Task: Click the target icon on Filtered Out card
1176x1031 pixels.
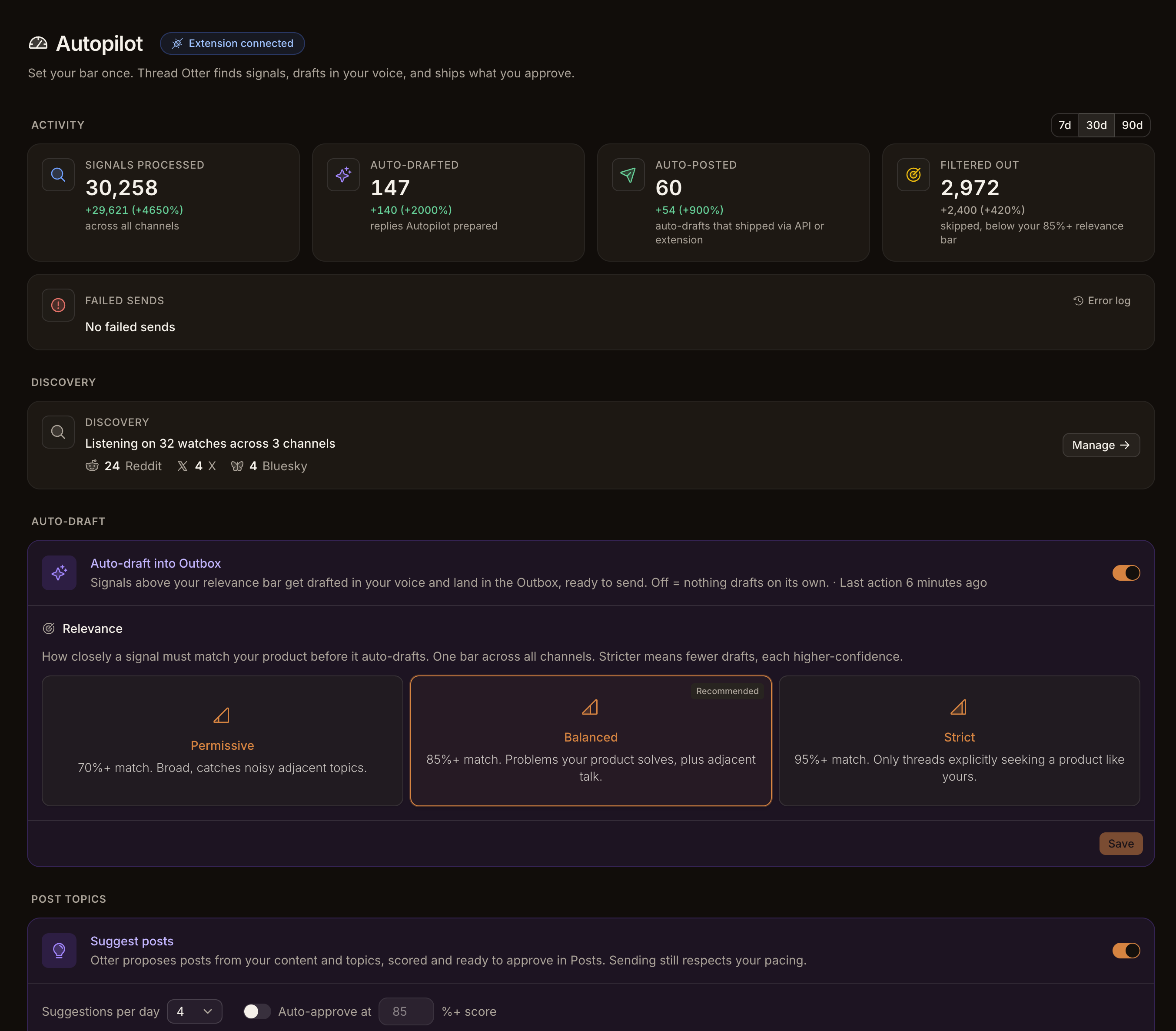Action: point(914,174)
